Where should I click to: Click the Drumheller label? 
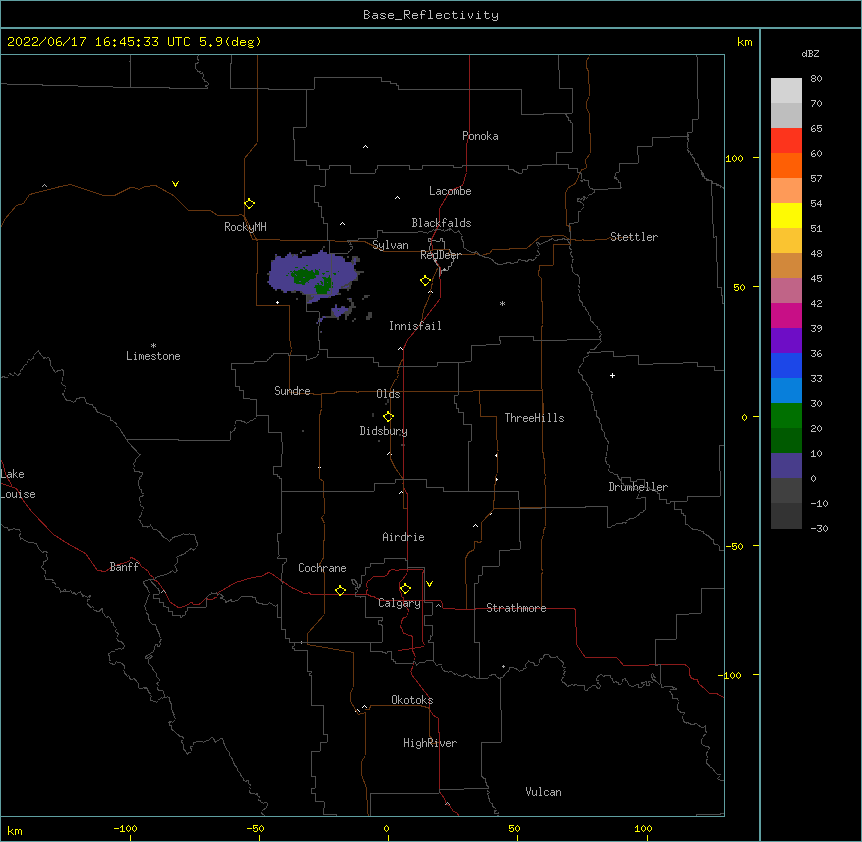coord(638,487)
